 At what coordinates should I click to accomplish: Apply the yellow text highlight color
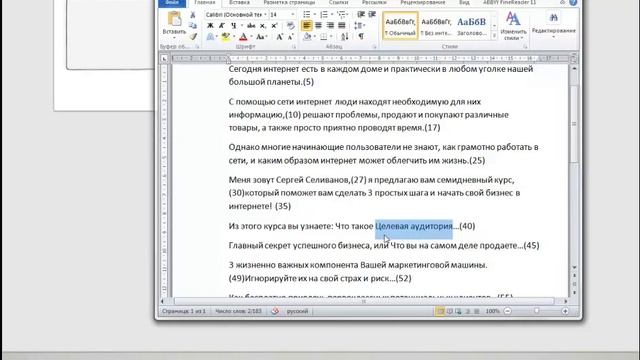(x=225, y=37)
